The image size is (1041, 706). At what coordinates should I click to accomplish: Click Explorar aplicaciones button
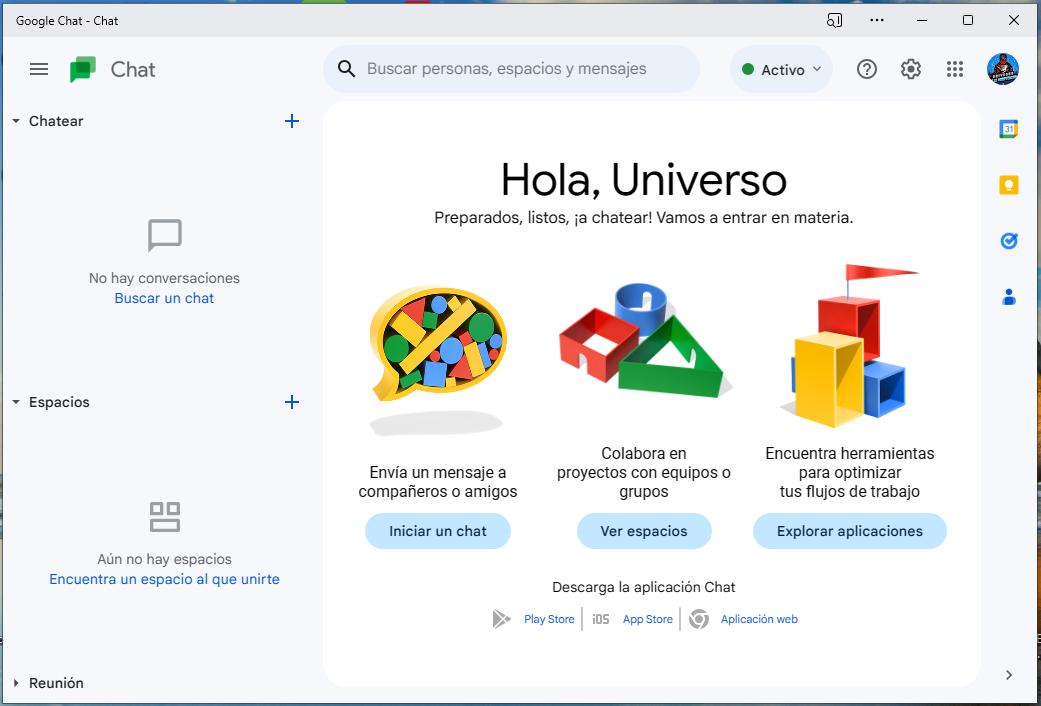click(x=850, y=531)
